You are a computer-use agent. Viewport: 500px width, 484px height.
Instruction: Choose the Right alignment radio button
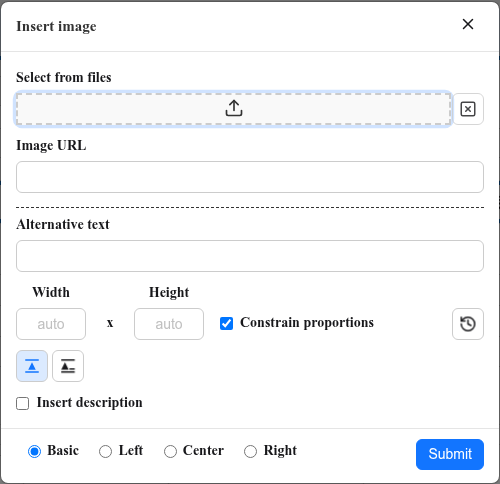pyautogui.click(x=250, y=451)
